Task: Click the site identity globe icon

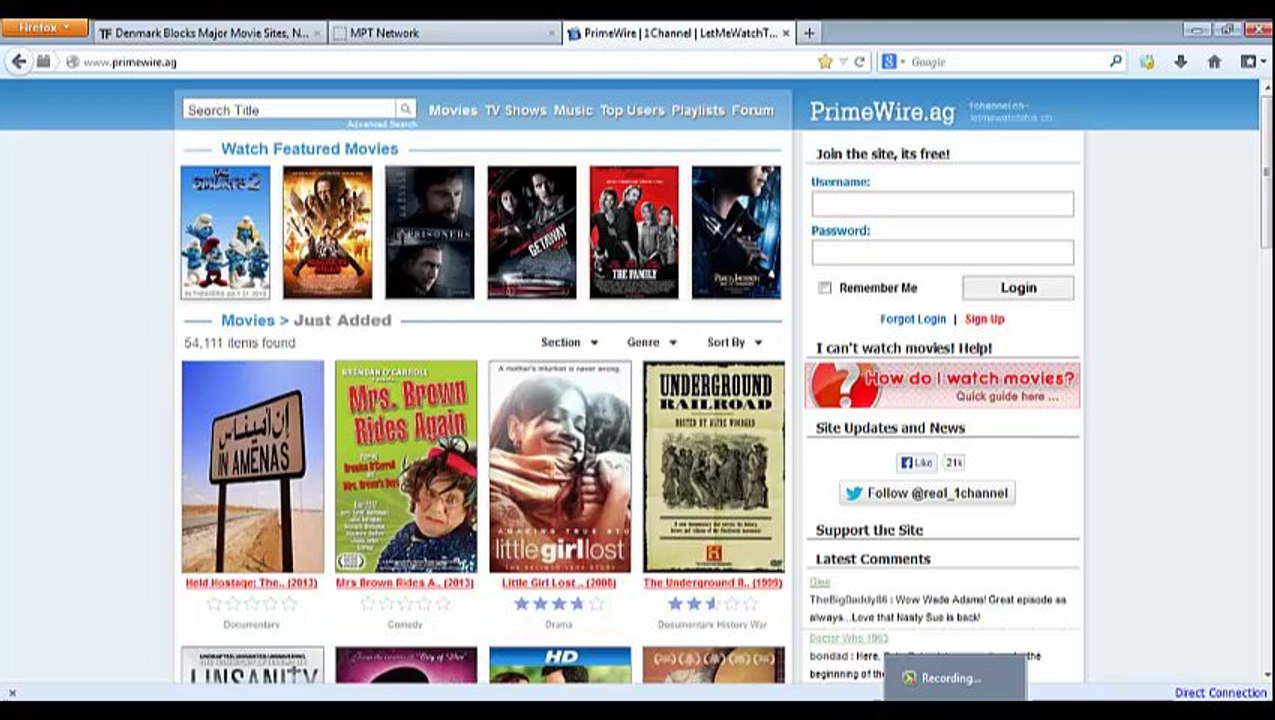Action: 71,62
